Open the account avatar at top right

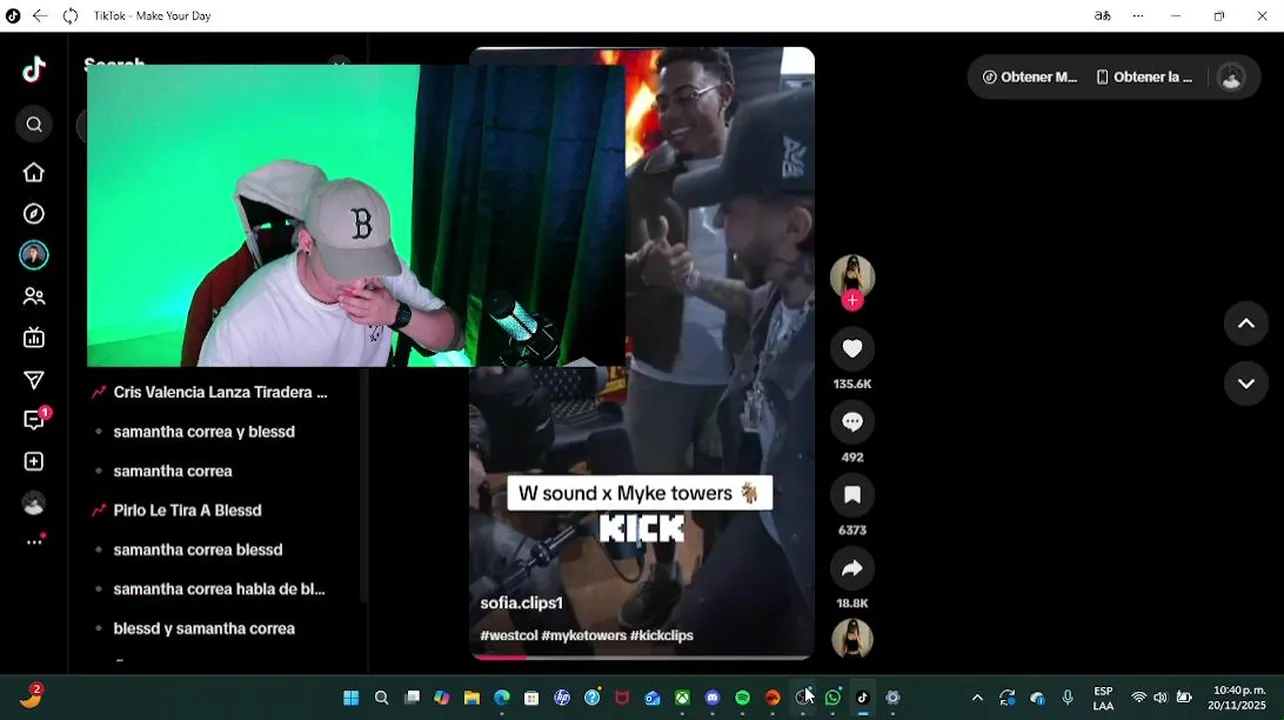click(1231, 77)
